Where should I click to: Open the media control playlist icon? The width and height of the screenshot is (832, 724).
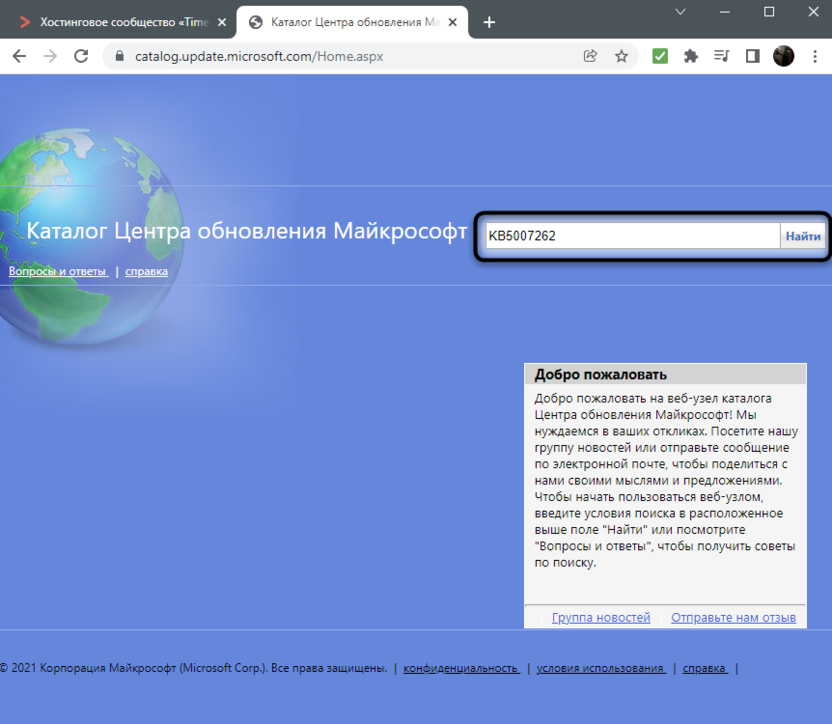pos(721,57)
